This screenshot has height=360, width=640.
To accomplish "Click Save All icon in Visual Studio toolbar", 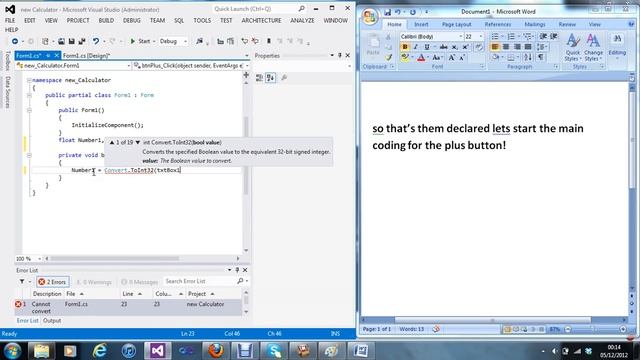I will pyautogui.click(x=82, y=41).
